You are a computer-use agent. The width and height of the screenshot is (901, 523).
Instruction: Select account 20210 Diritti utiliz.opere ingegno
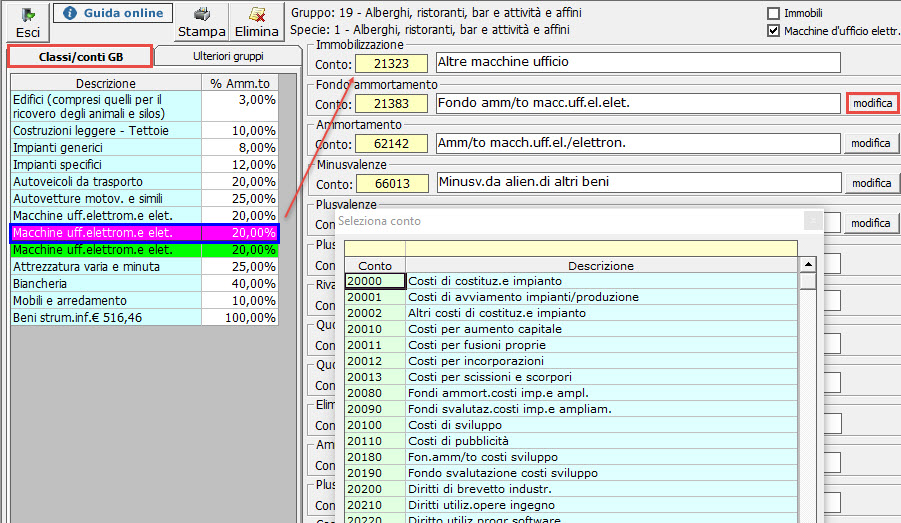coord(571,505)
